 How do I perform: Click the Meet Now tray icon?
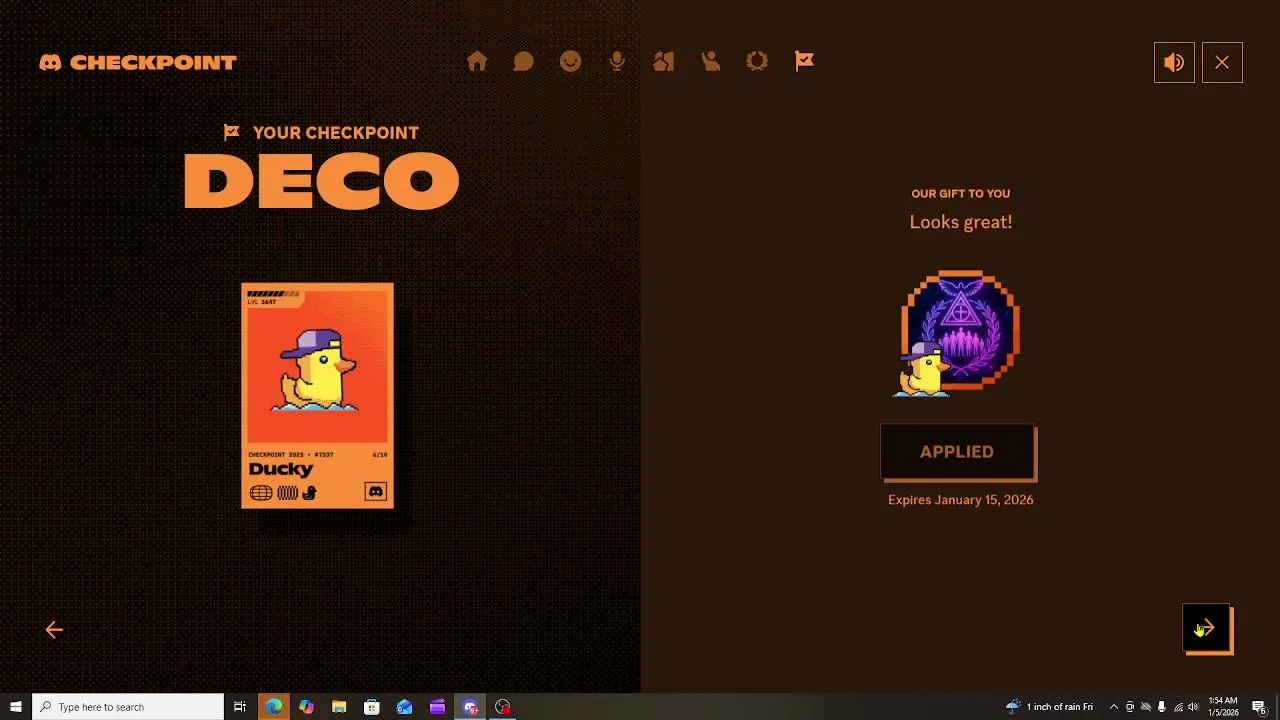(1130, 707)
